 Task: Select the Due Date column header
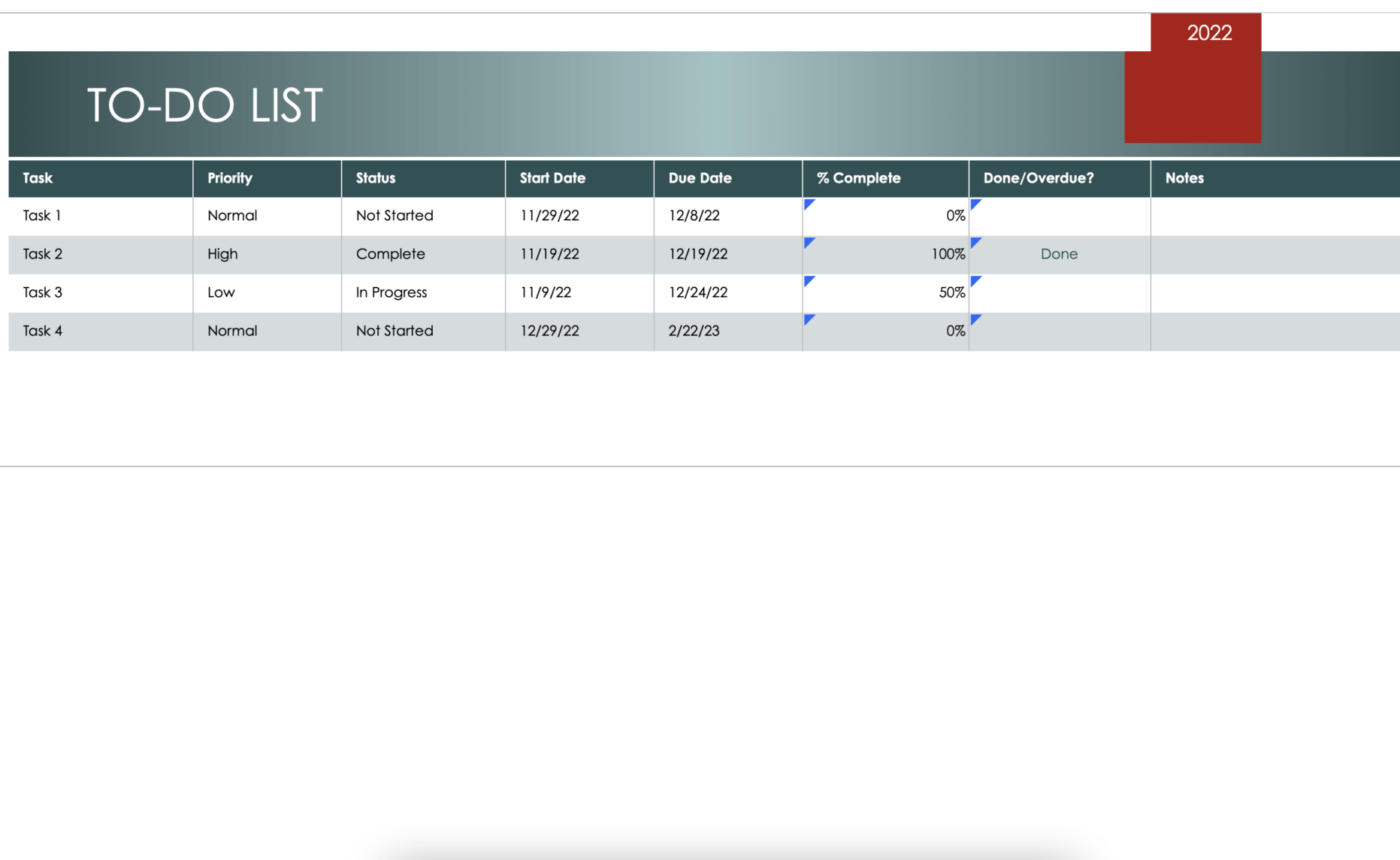(700, 178)
